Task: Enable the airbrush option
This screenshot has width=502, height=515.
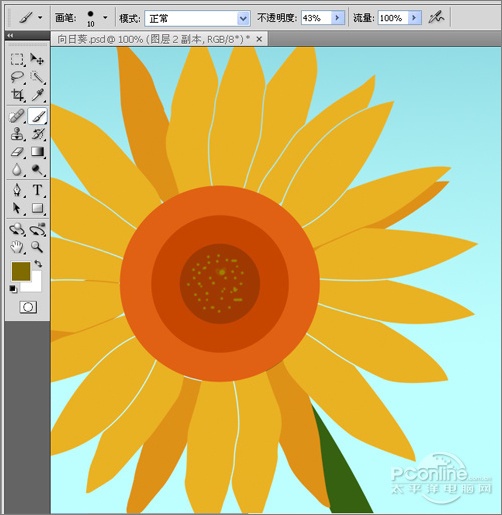Action: point(436,17)
